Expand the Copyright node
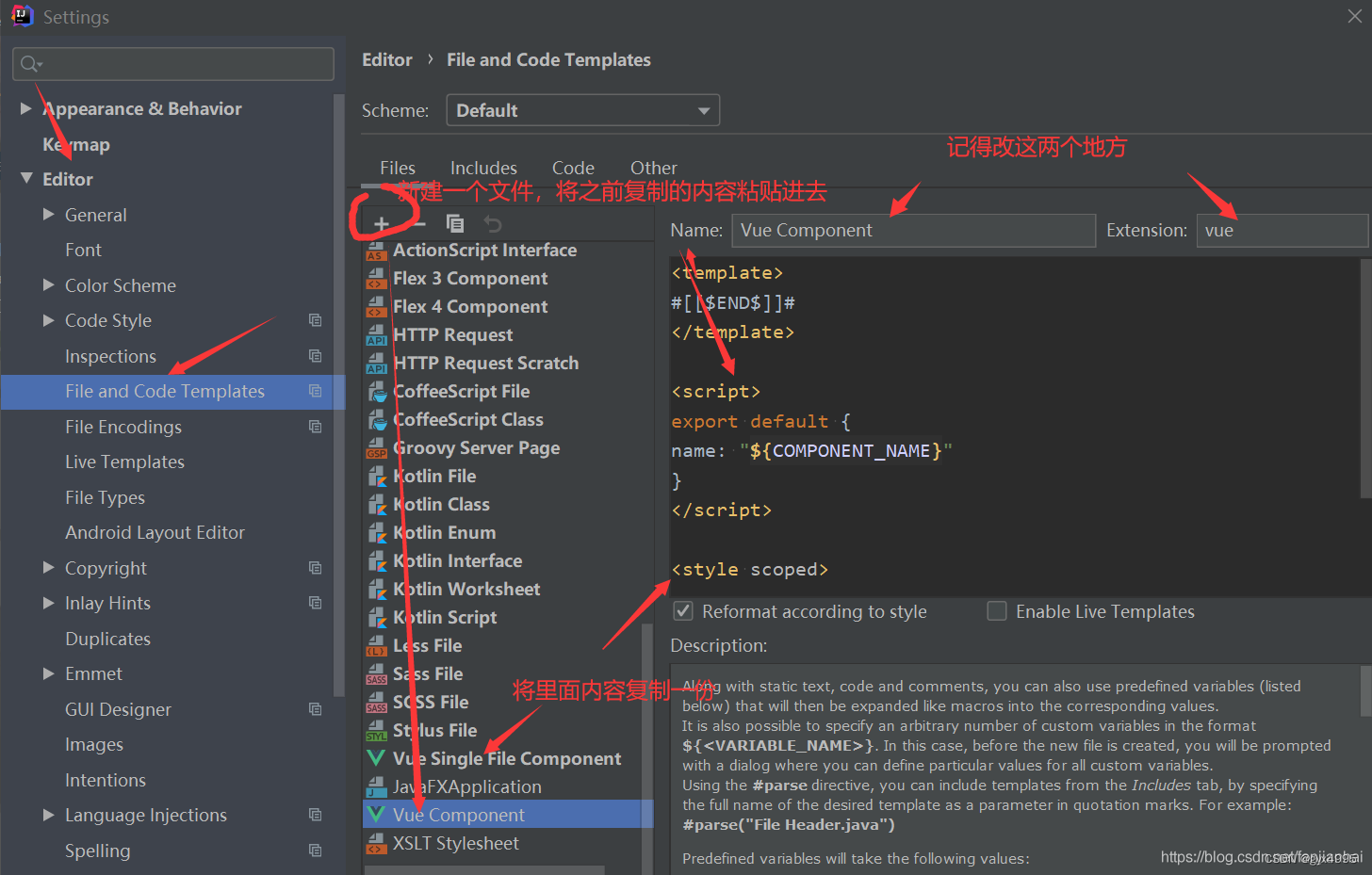 coord(48,567)
